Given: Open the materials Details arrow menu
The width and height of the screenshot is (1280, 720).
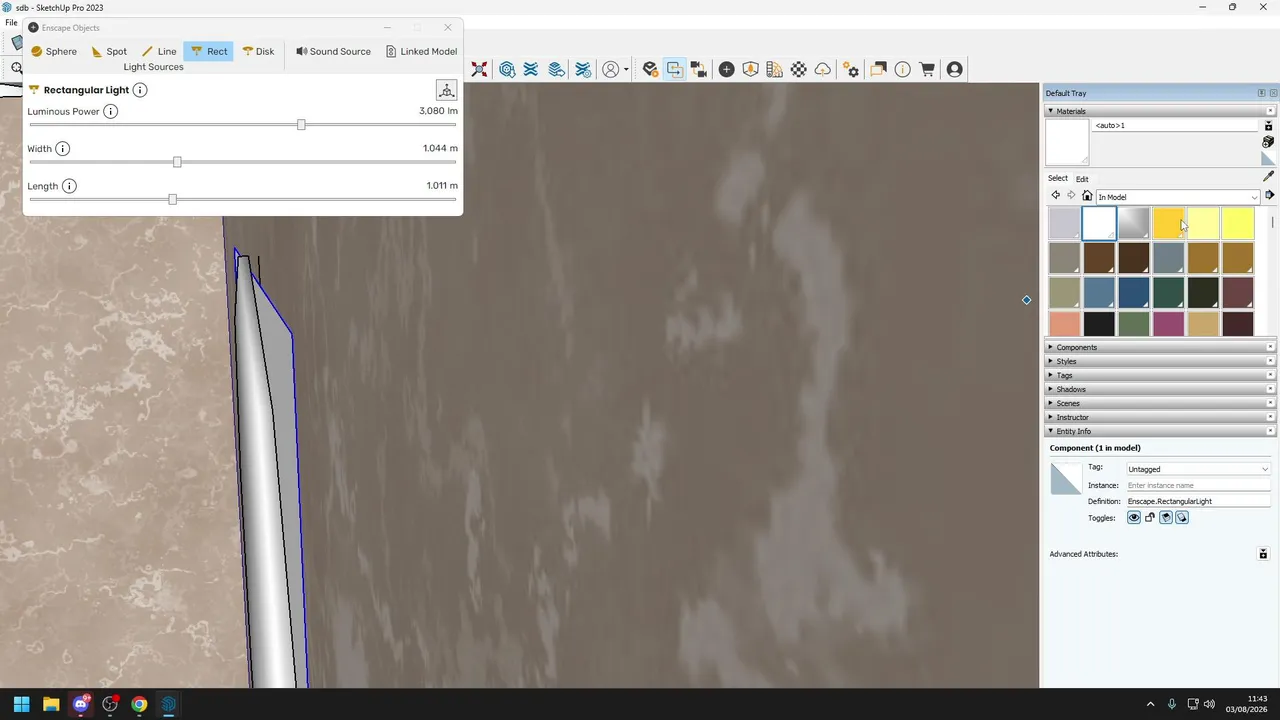Looking at the screenshot, I should pyautogui.click(x=1270, y=196).
